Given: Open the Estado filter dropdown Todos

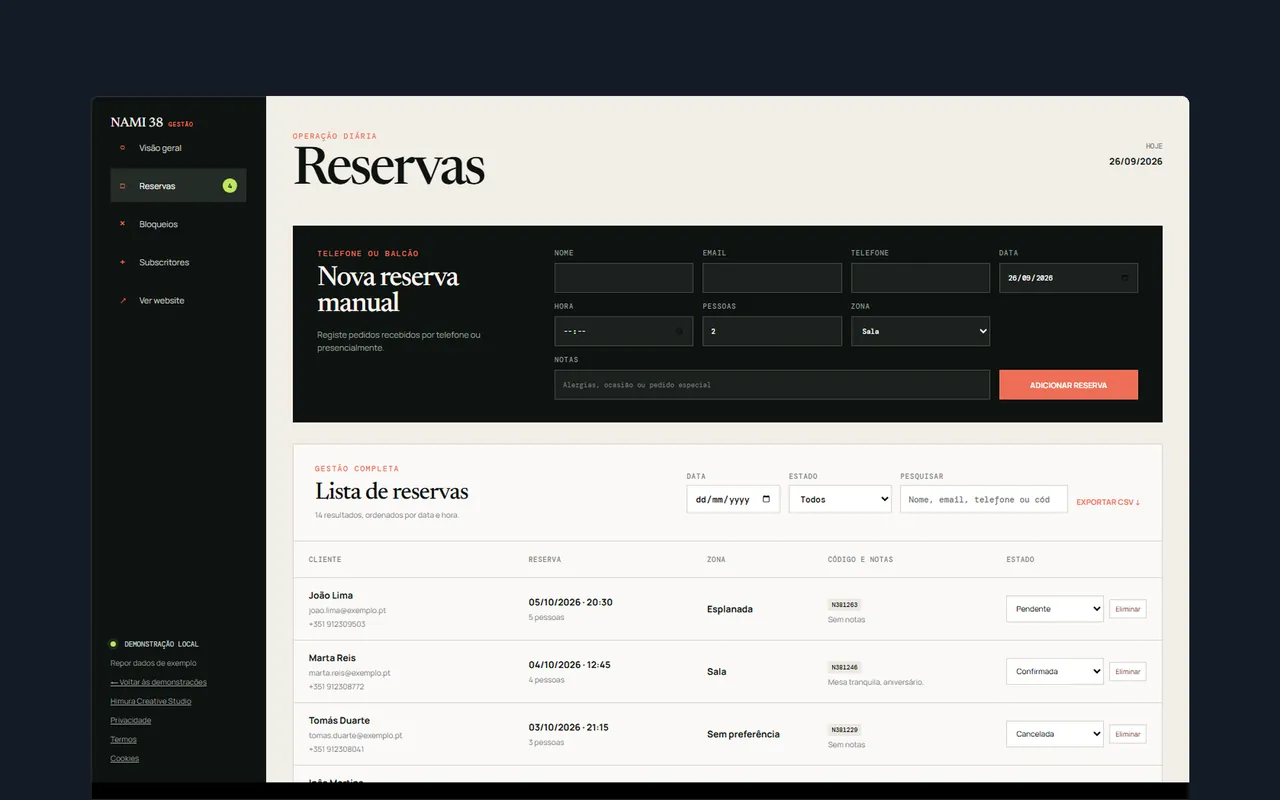Looking at the screenshot, I should (840, 499).
